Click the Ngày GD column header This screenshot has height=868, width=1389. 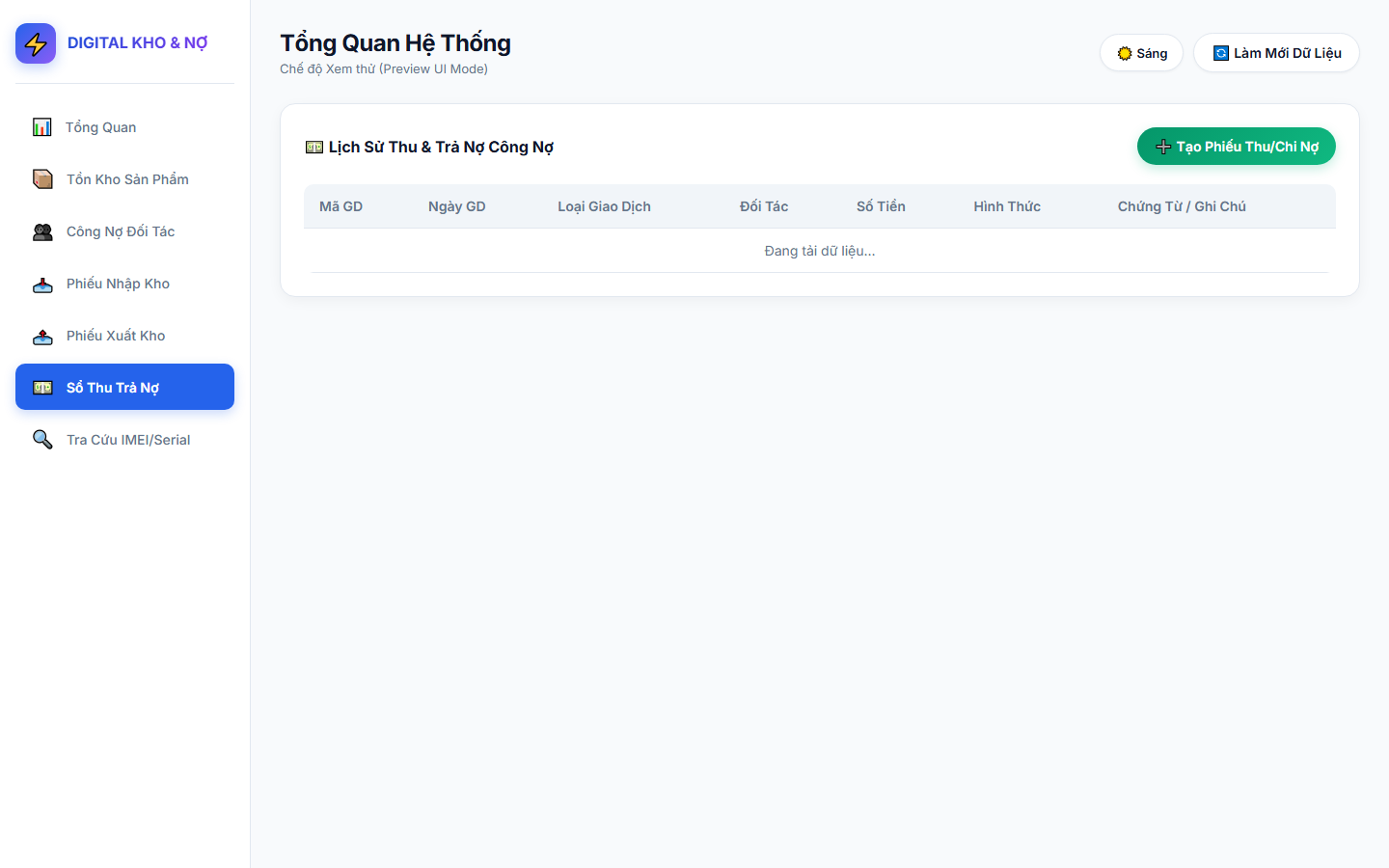pos(457,206)
